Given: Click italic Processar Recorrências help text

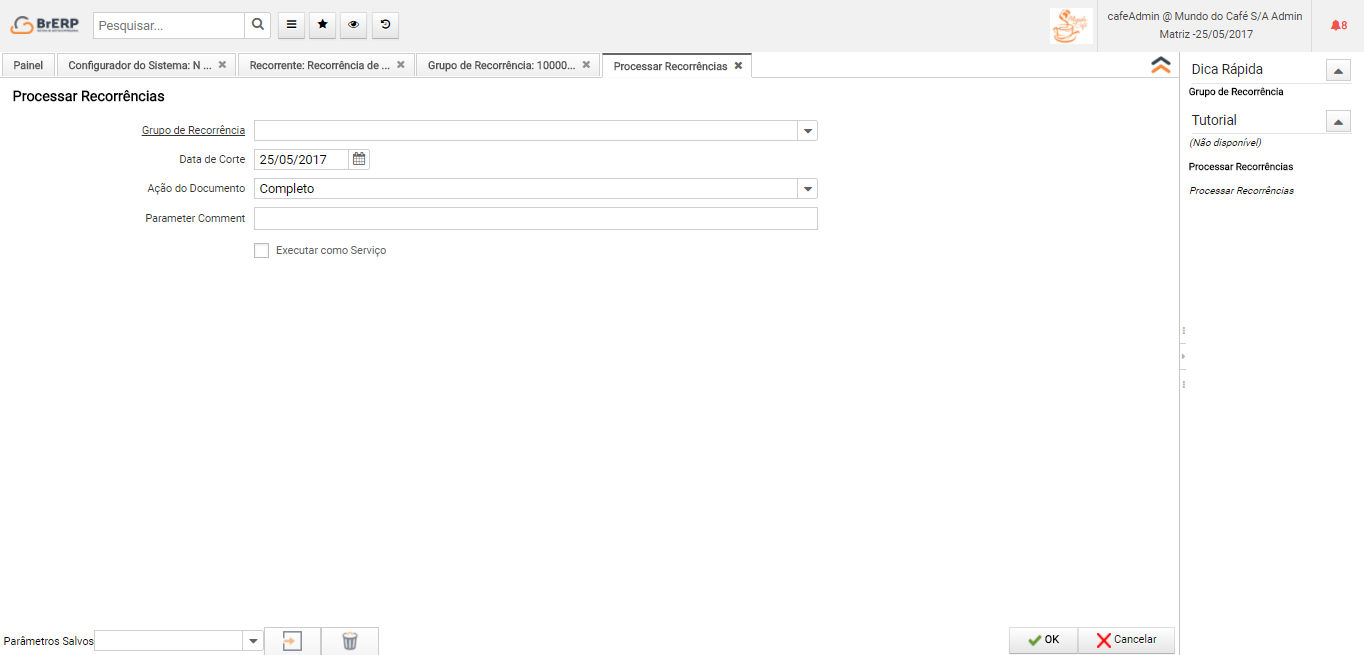Looking at the screenshot, I should [1241, 191].
